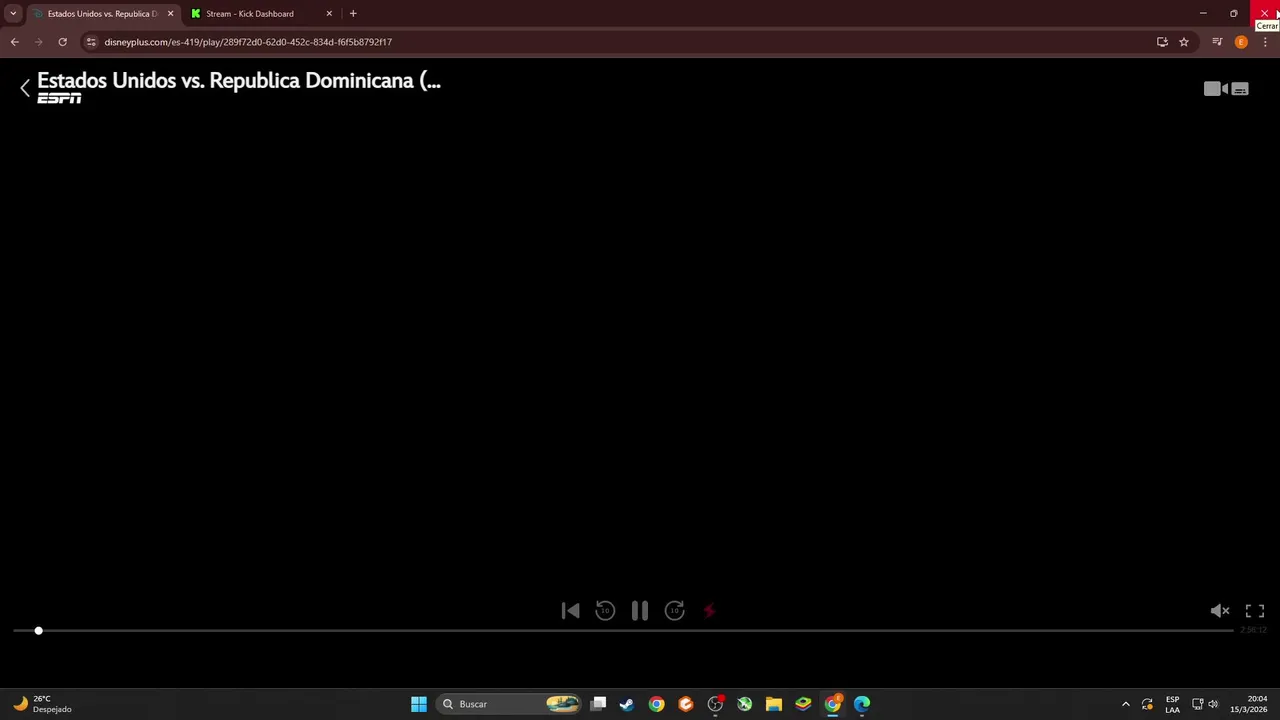Open the ESP LAA language switcher

1172,704
